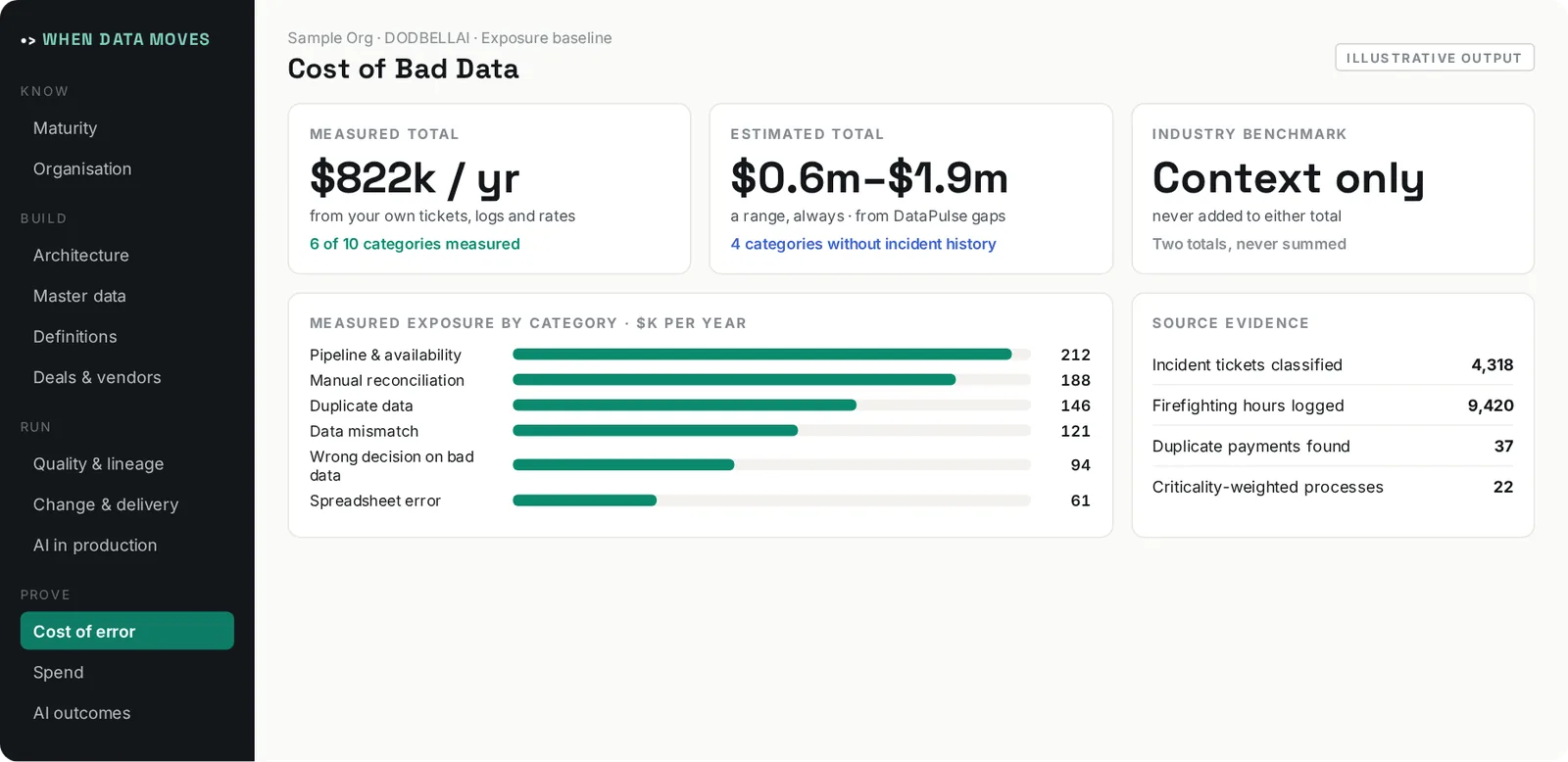This screenshot has height=762, width=1568.
Task: Click the Data mismatch bar
Action: pyautogui.click(x=771, y=431)
